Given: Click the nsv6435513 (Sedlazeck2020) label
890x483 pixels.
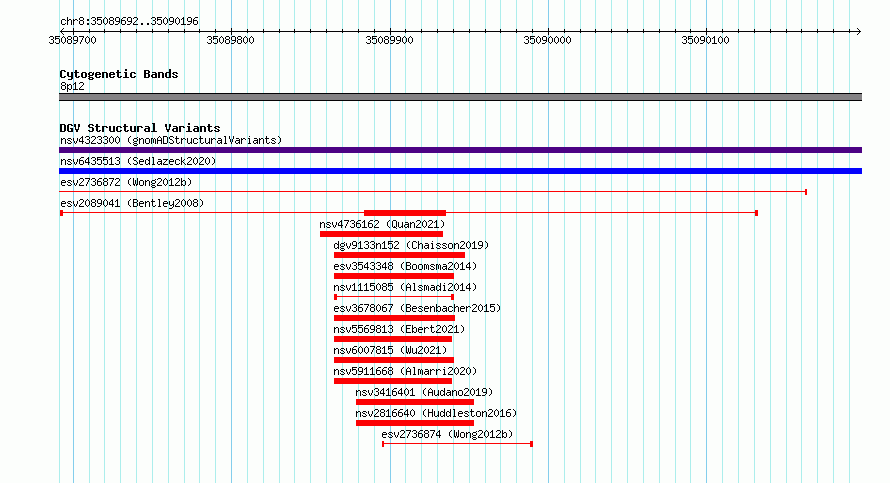Looking at the screenshot, I should point(138,161).
